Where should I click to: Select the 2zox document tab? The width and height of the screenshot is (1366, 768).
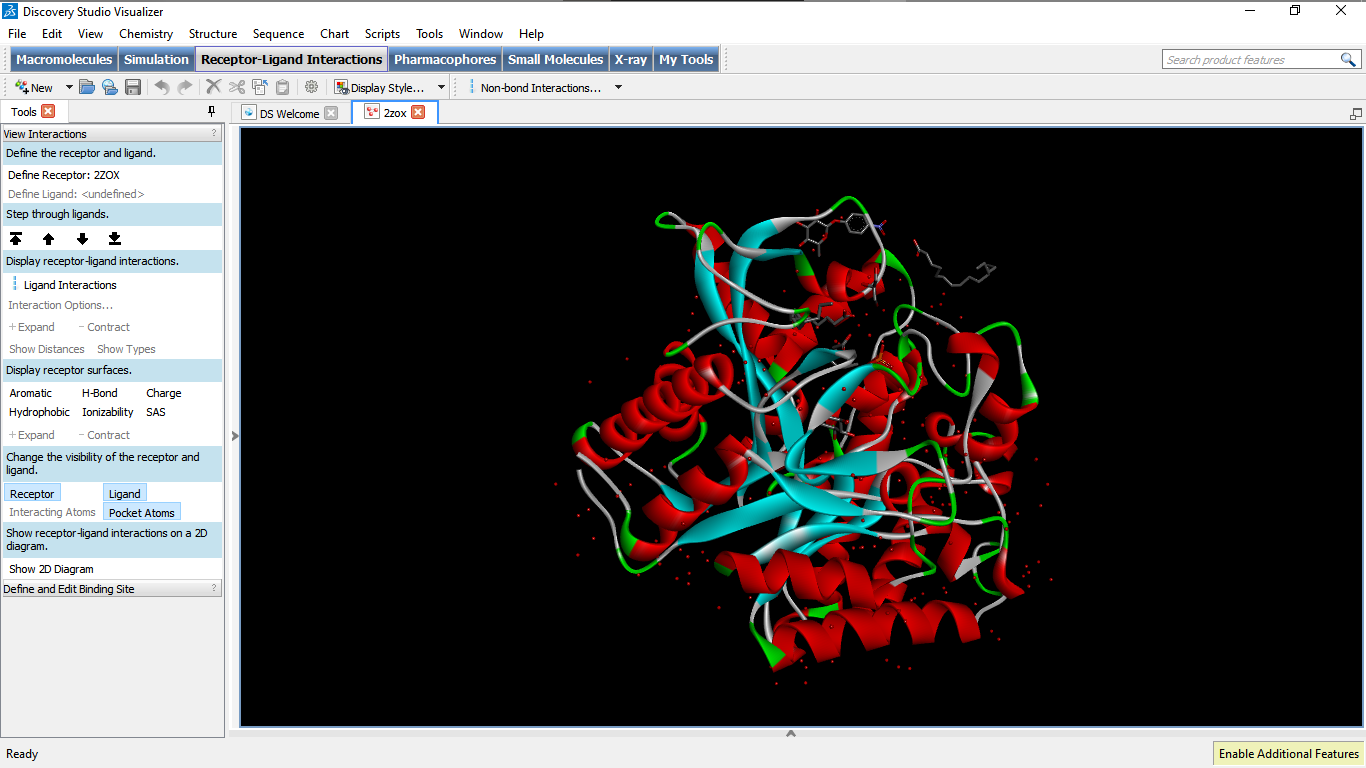[395, 112]
